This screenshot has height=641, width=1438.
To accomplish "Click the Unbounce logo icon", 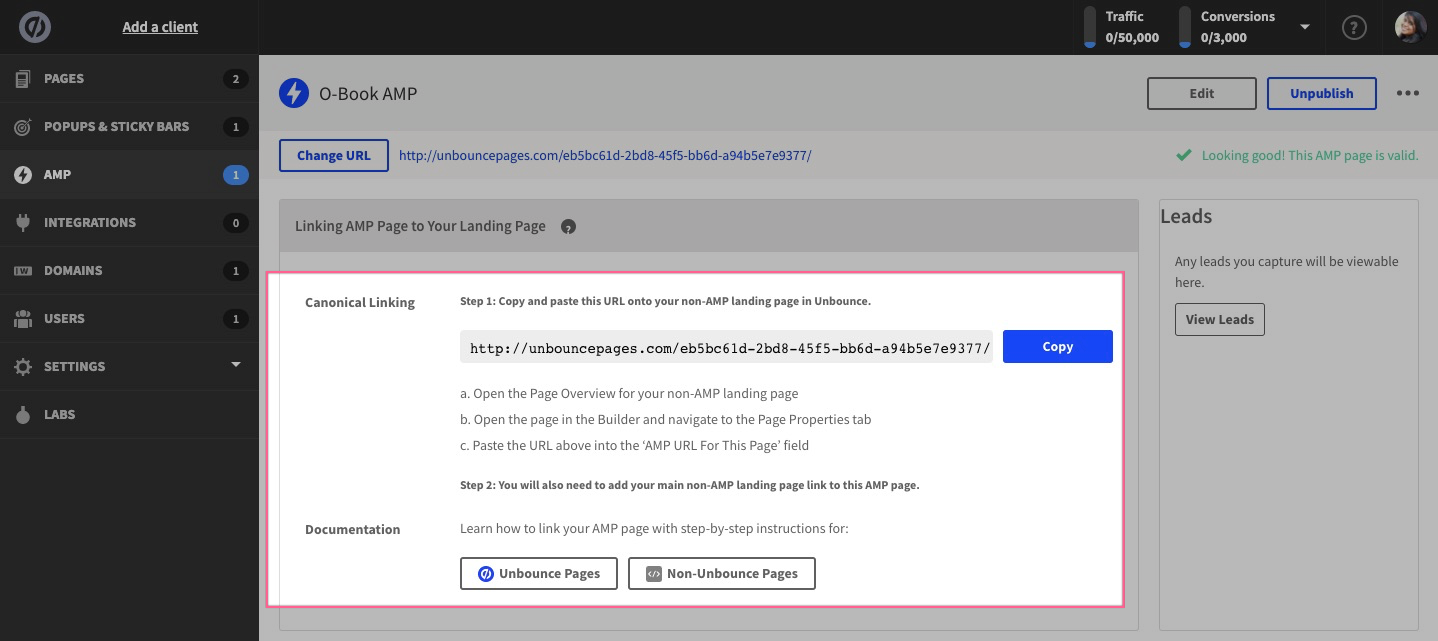I will 36,27.
